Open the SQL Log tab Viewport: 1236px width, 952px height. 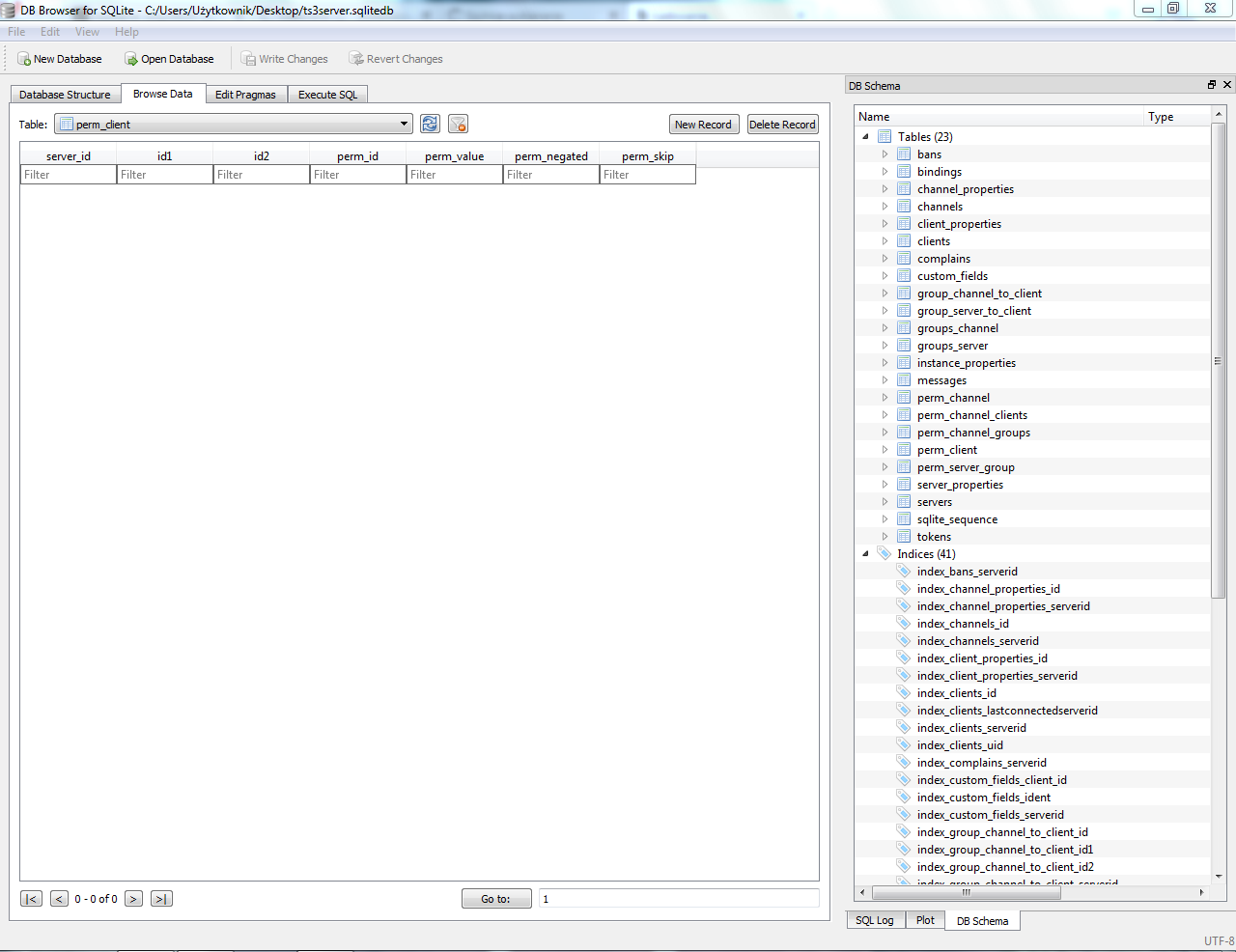[875, 920]
